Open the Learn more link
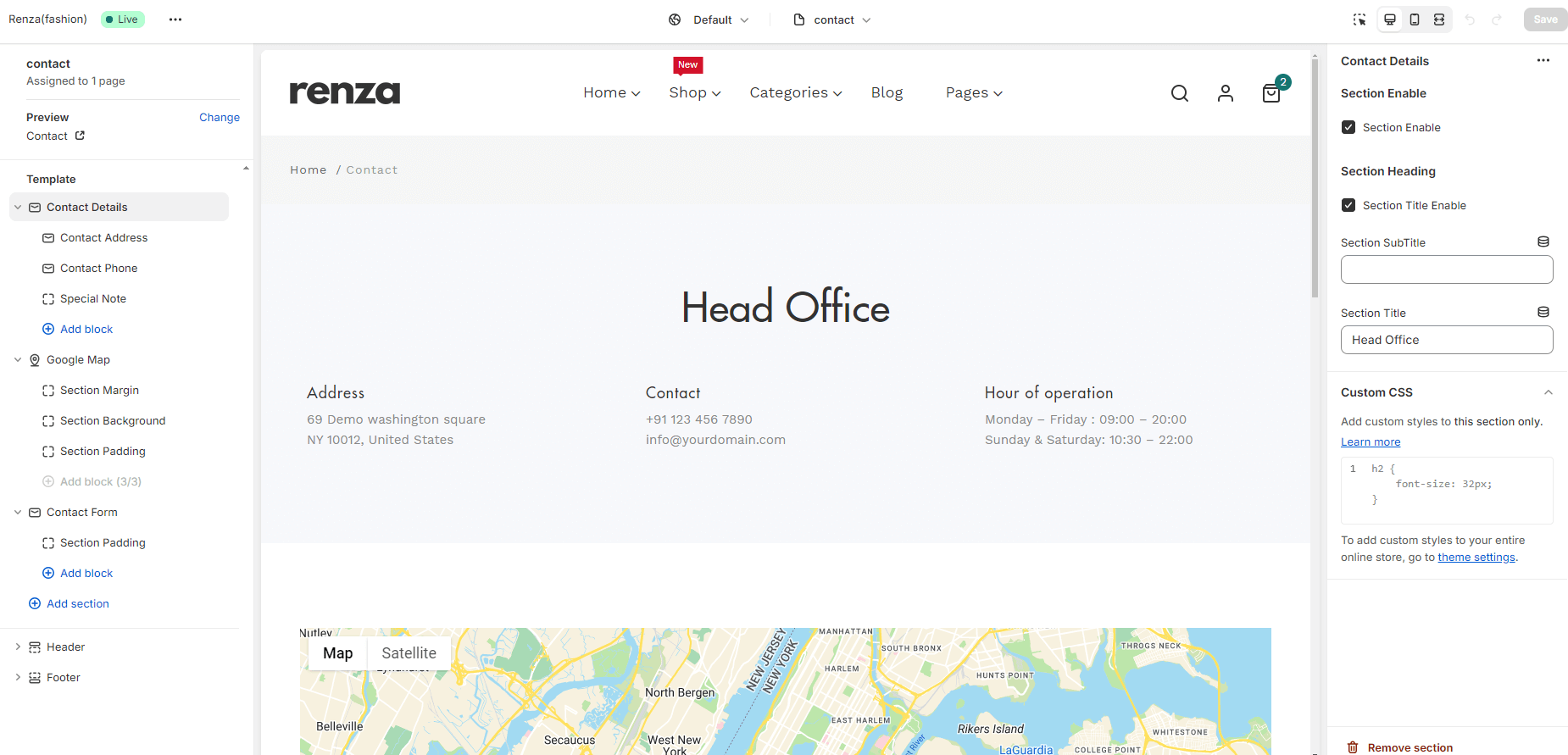The width and height of the screenshot is (1568, 755). click(1371, 441)
